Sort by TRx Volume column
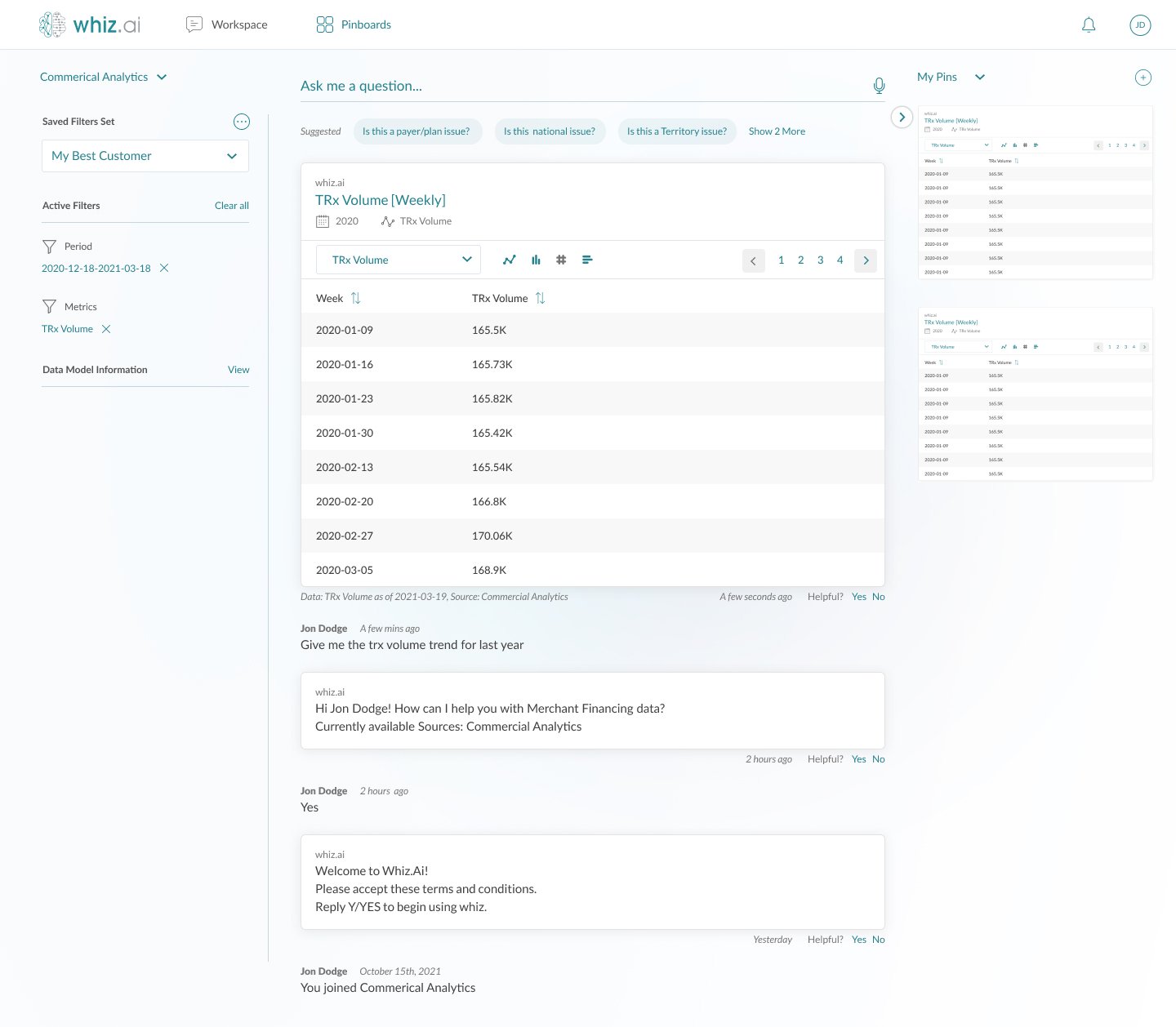This screenshot has width=1176, height=1027. 540,298
